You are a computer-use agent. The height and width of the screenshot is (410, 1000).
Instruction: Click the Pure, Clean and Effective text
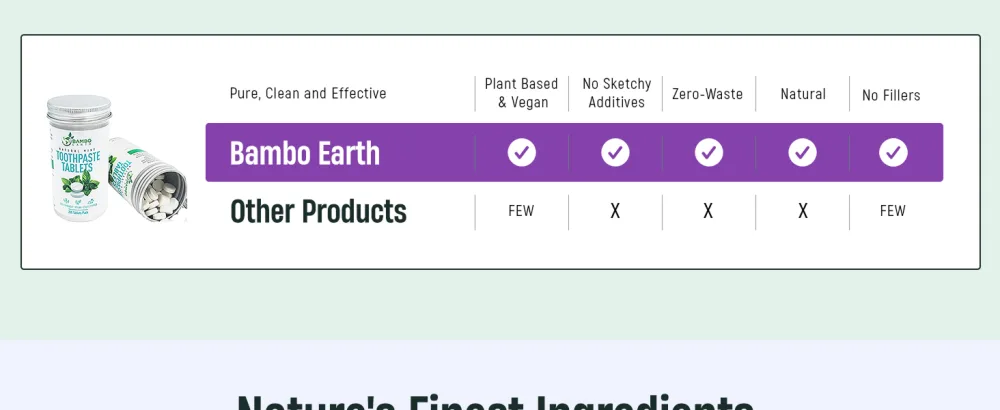[308, 94]
